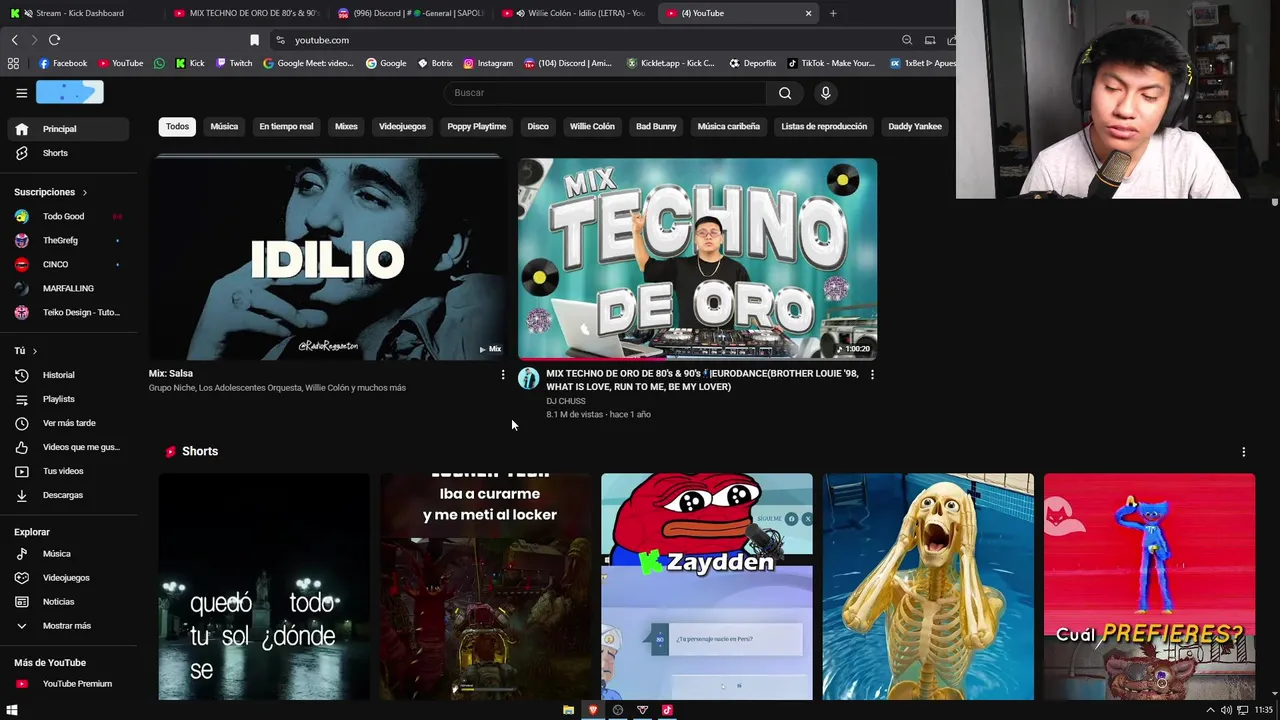Open Facebook bookmark

coord(62,63)
